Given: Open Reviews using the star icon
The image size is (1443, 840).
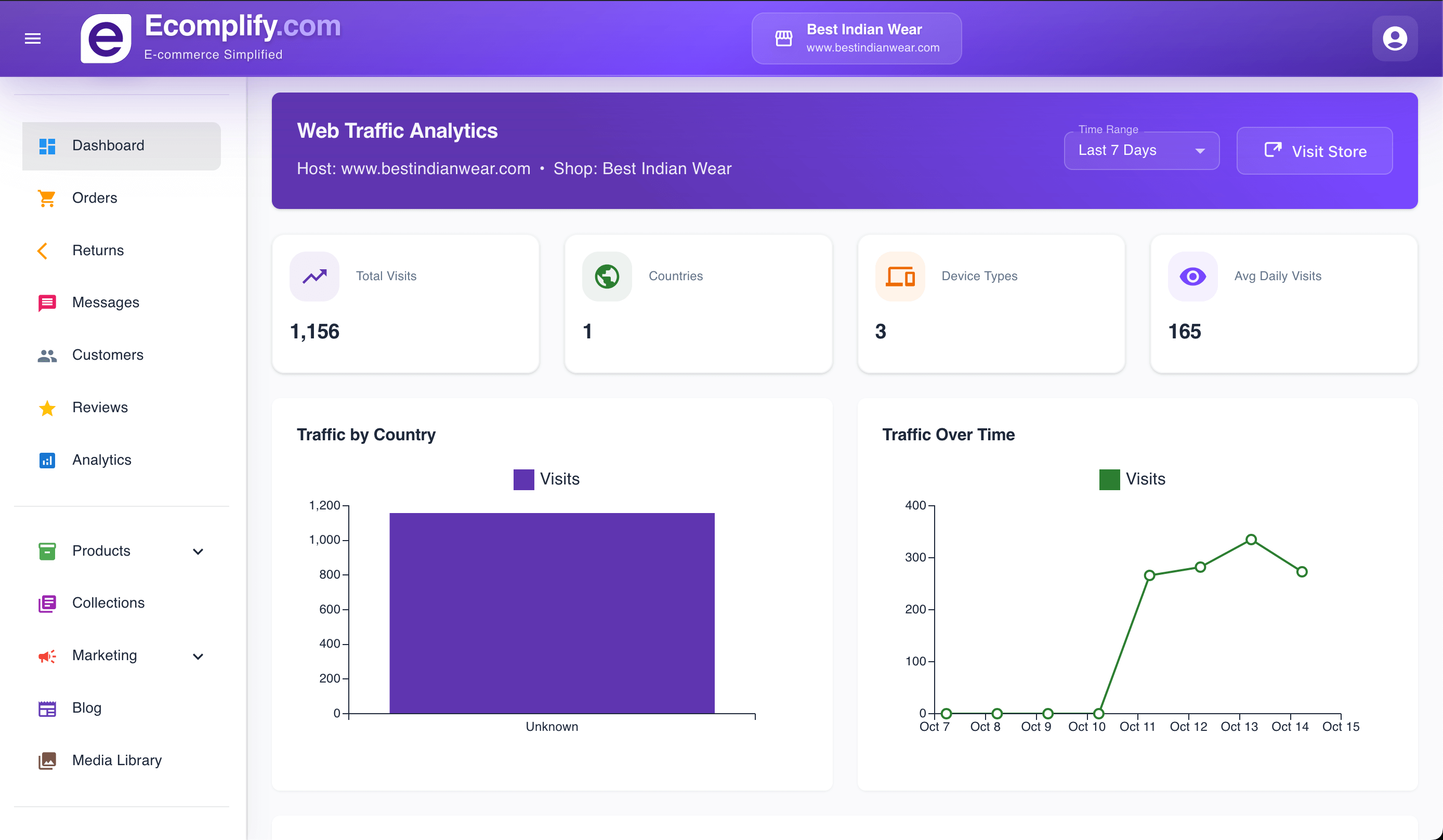Looking at the screenshot, I should 46,408.
